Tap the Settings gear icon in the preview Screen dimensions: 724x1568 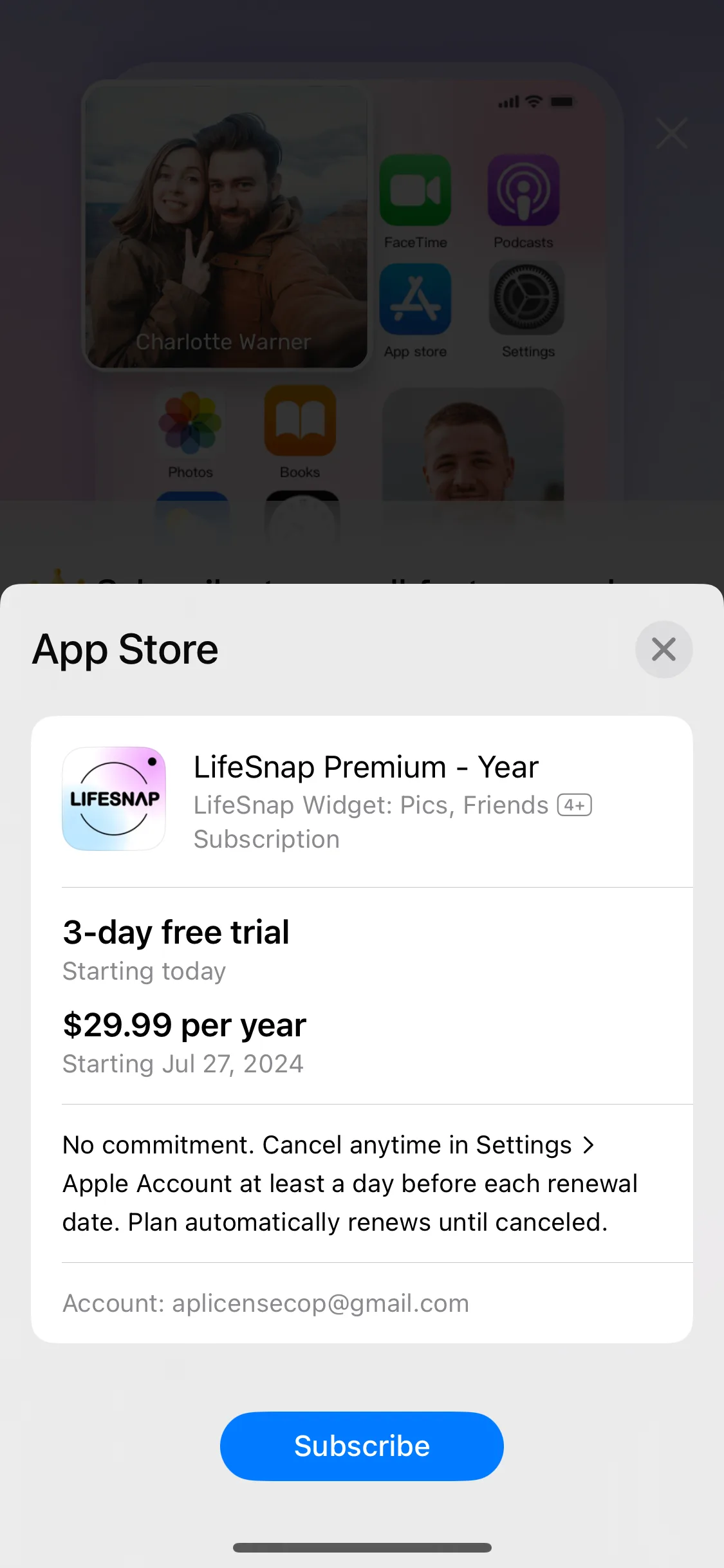(x=526, y=298)
